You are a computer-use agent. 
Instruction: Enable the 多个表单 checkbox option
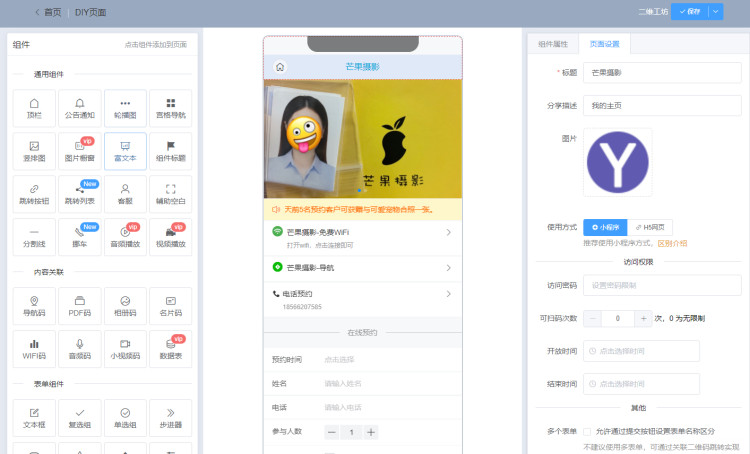587,432
